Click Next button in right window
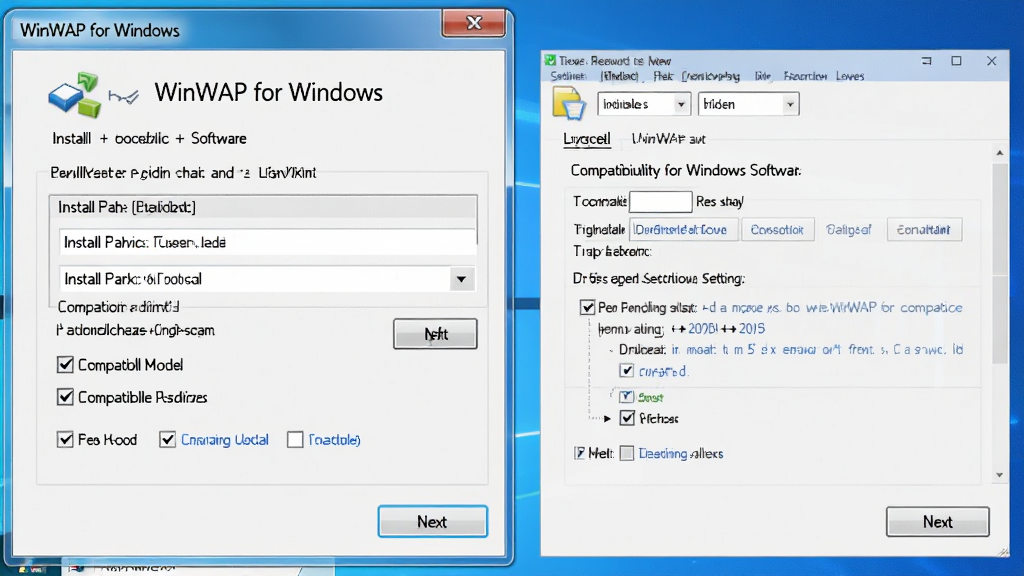The image size is (1024, 576). pyautogui.click(x=937, y=521)
